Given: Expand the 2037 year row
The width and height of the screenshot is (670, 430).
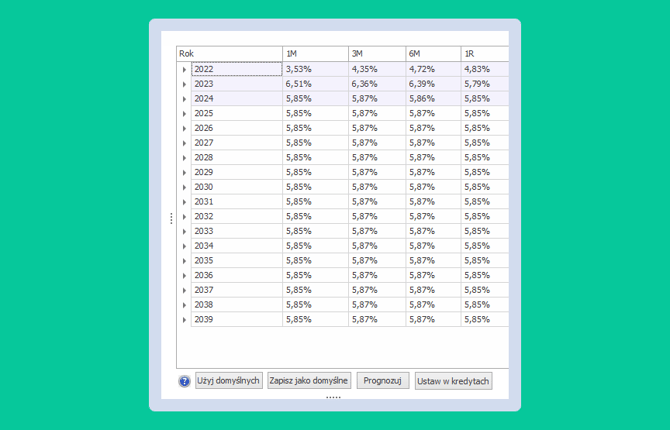Looking at the screenshot, I should point(184,290).
